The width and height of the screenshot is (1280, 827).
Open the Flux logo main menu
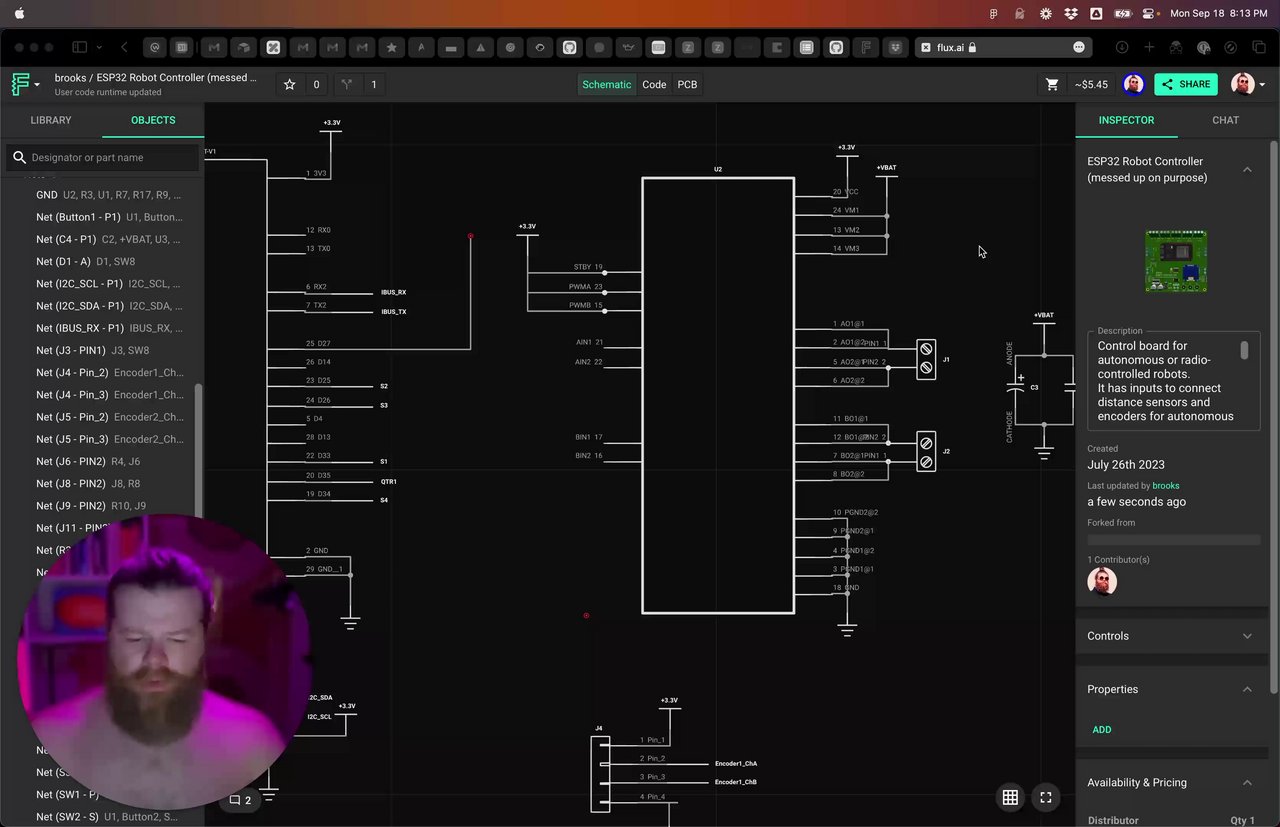click(25, 84)
